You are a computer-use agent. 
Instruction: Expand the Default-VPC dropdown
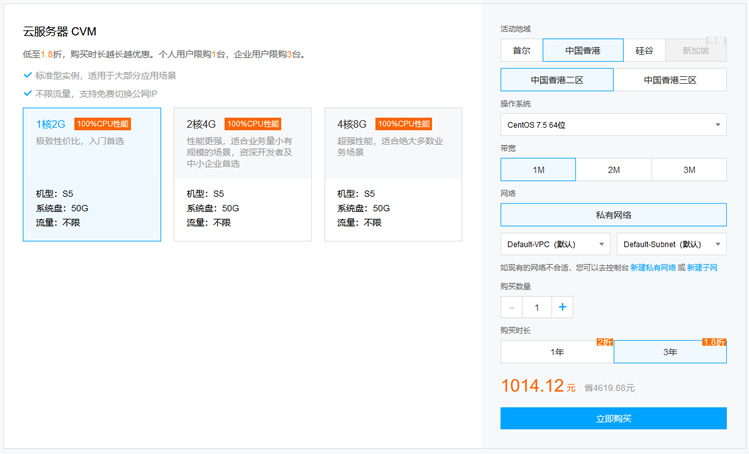555,244
